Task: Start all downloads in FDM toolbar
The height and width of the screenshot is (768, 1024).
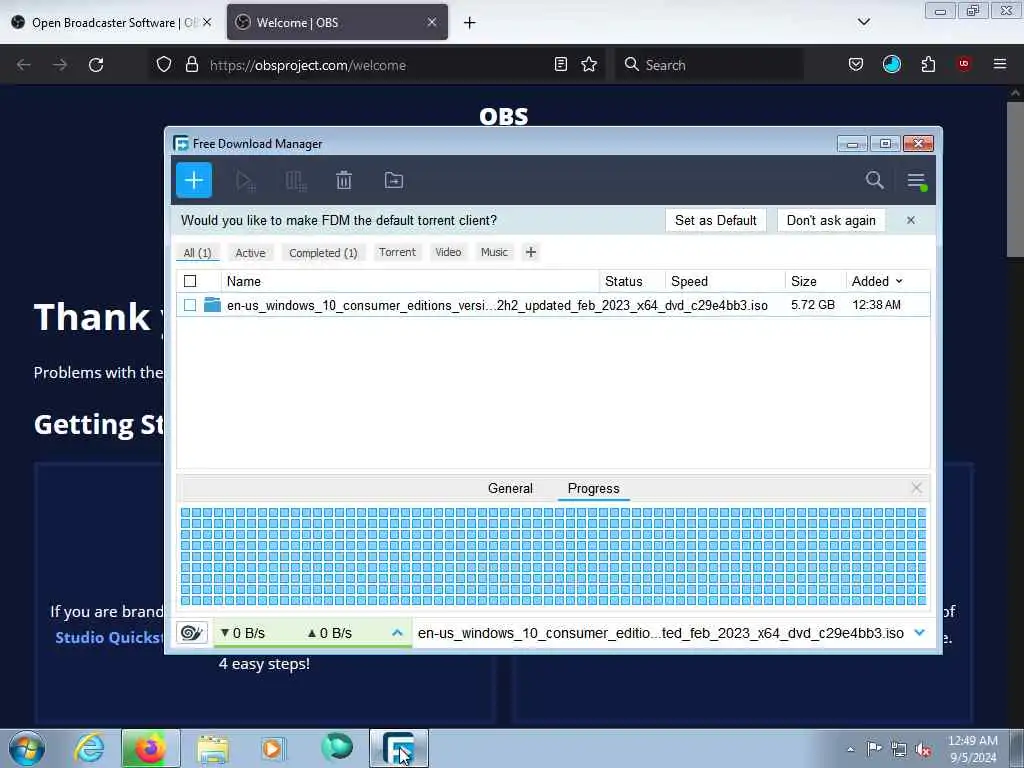Action: [246, 181]
